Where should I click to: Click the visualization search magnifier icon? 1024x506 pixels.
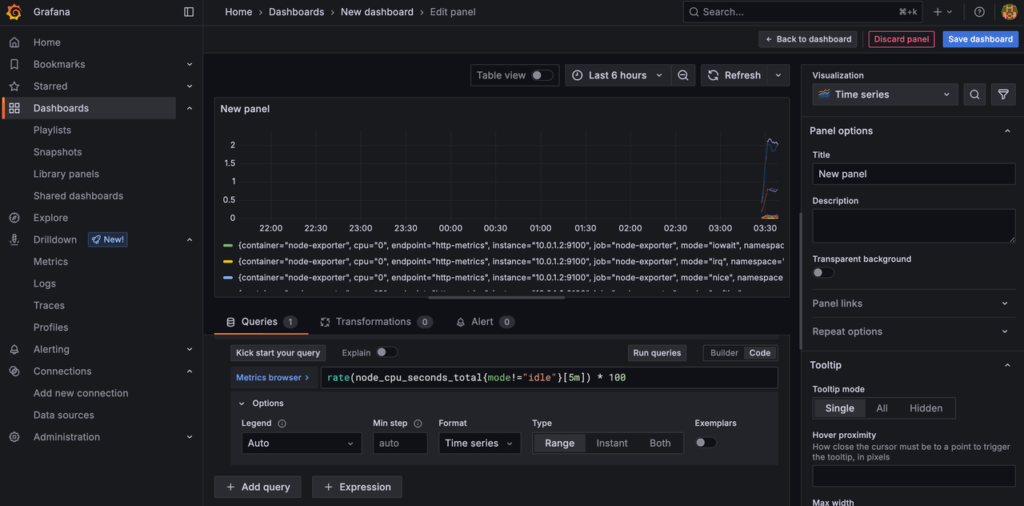point(974,95)
